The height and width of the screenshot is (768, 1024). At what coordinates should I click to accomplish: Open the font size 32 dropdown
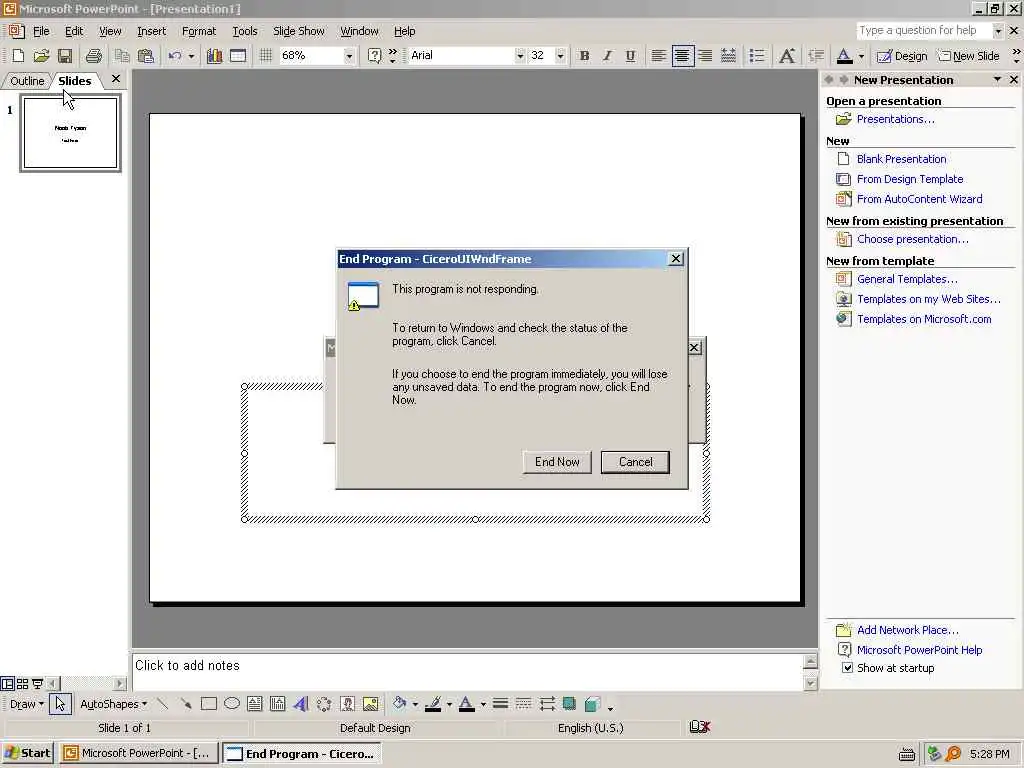[x=560, y=56]
